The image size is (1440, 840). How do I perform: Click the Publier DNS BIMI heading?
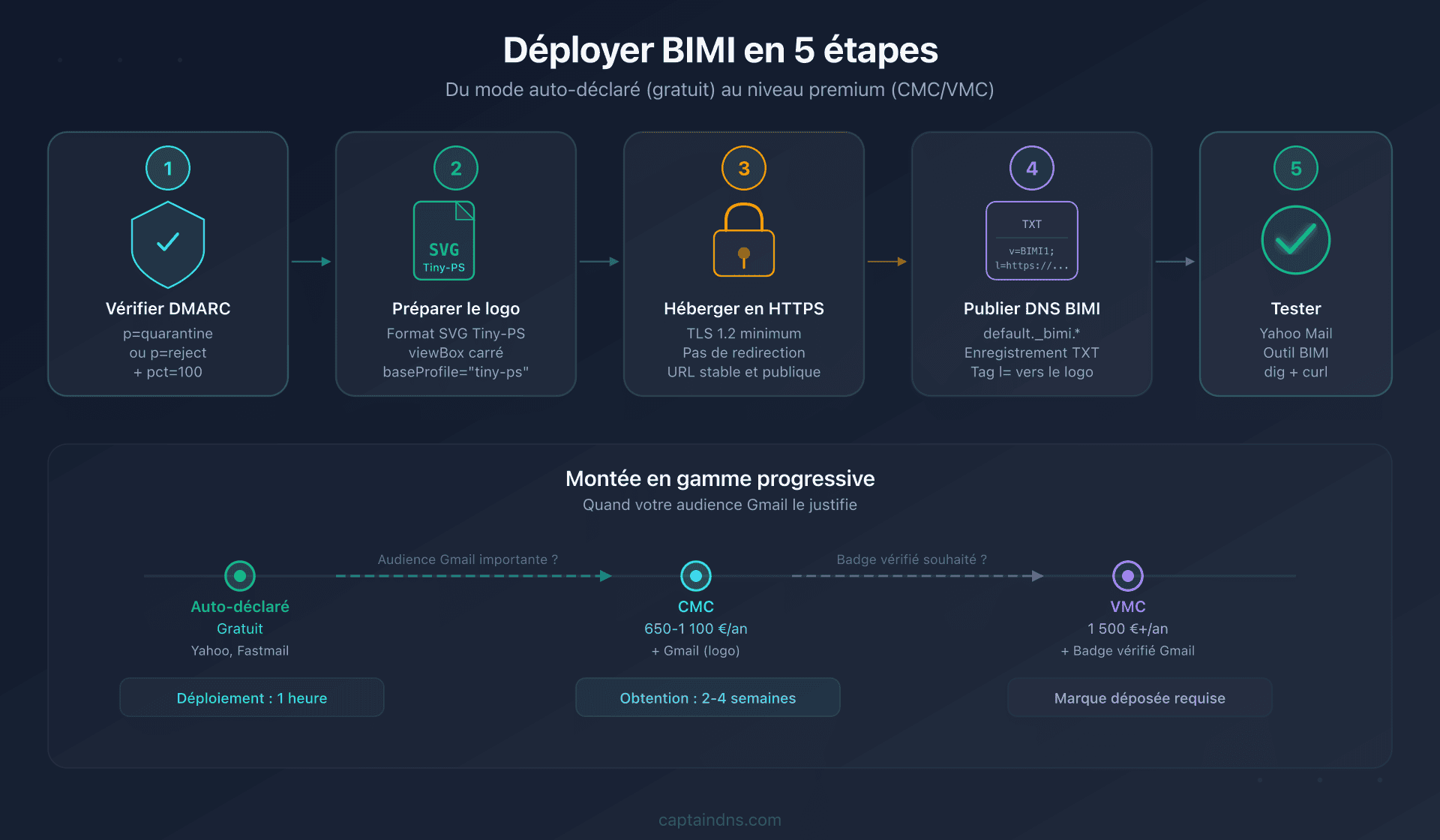tap(1032, 308)
